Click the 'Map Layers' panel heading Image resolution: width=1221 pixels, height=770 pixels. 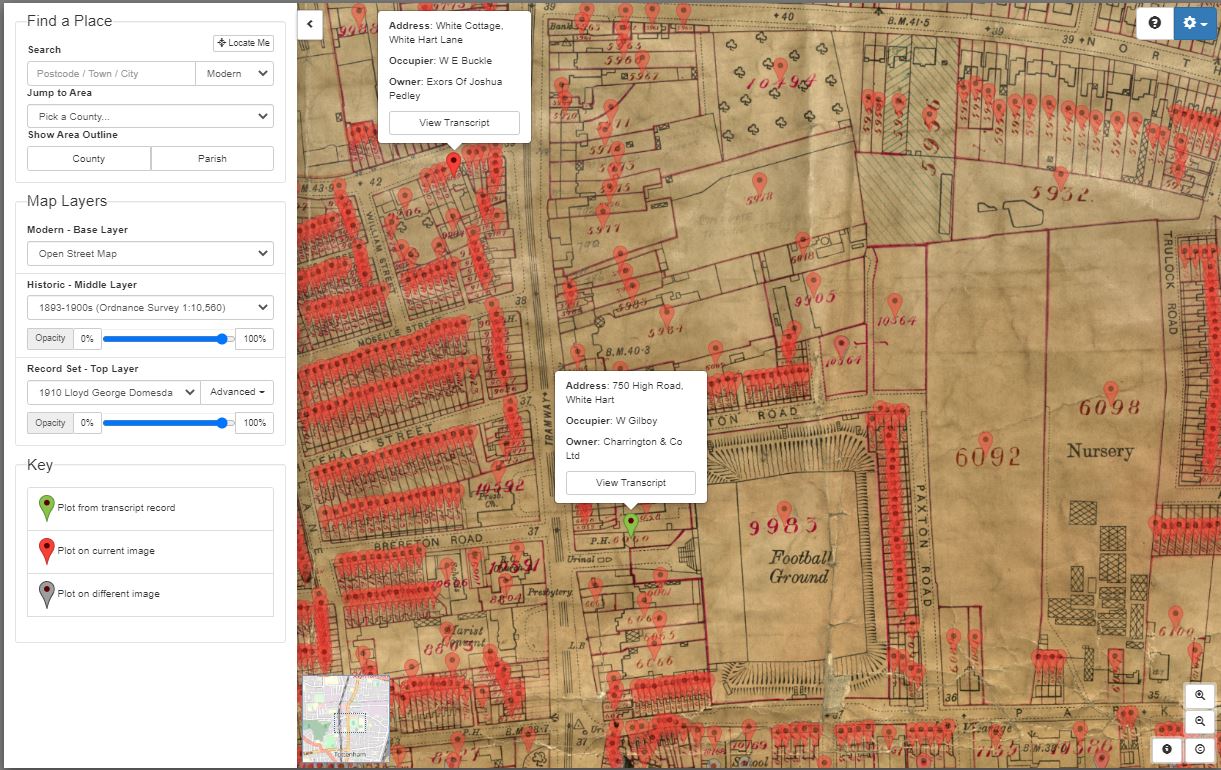67,201
